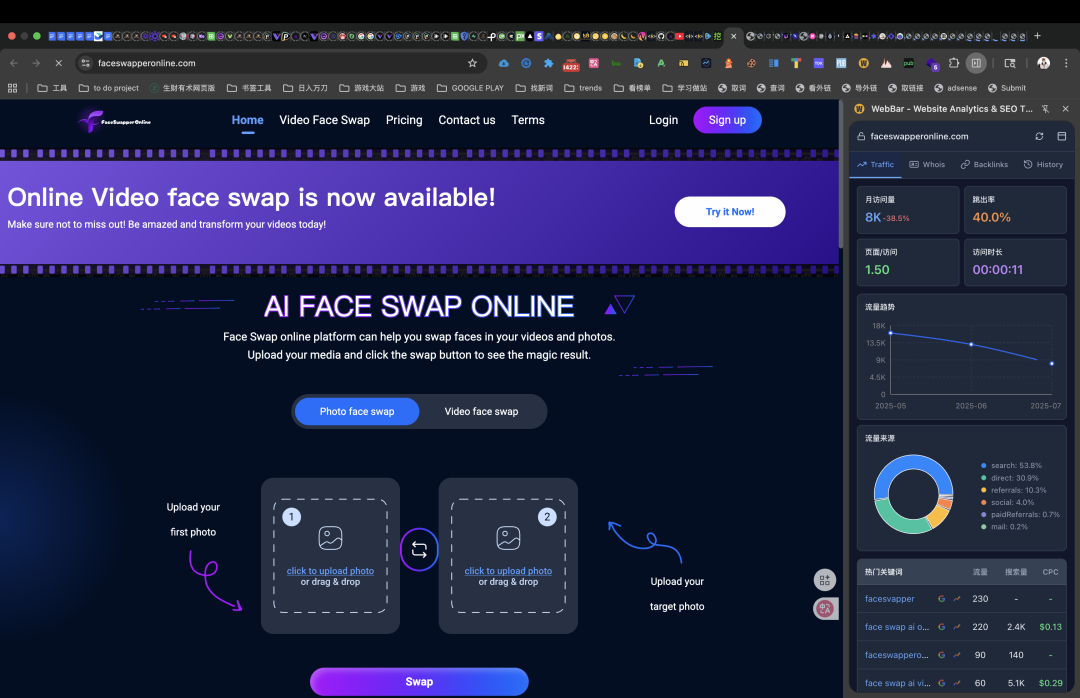Click the floating QR grid button

pos(824,580)
